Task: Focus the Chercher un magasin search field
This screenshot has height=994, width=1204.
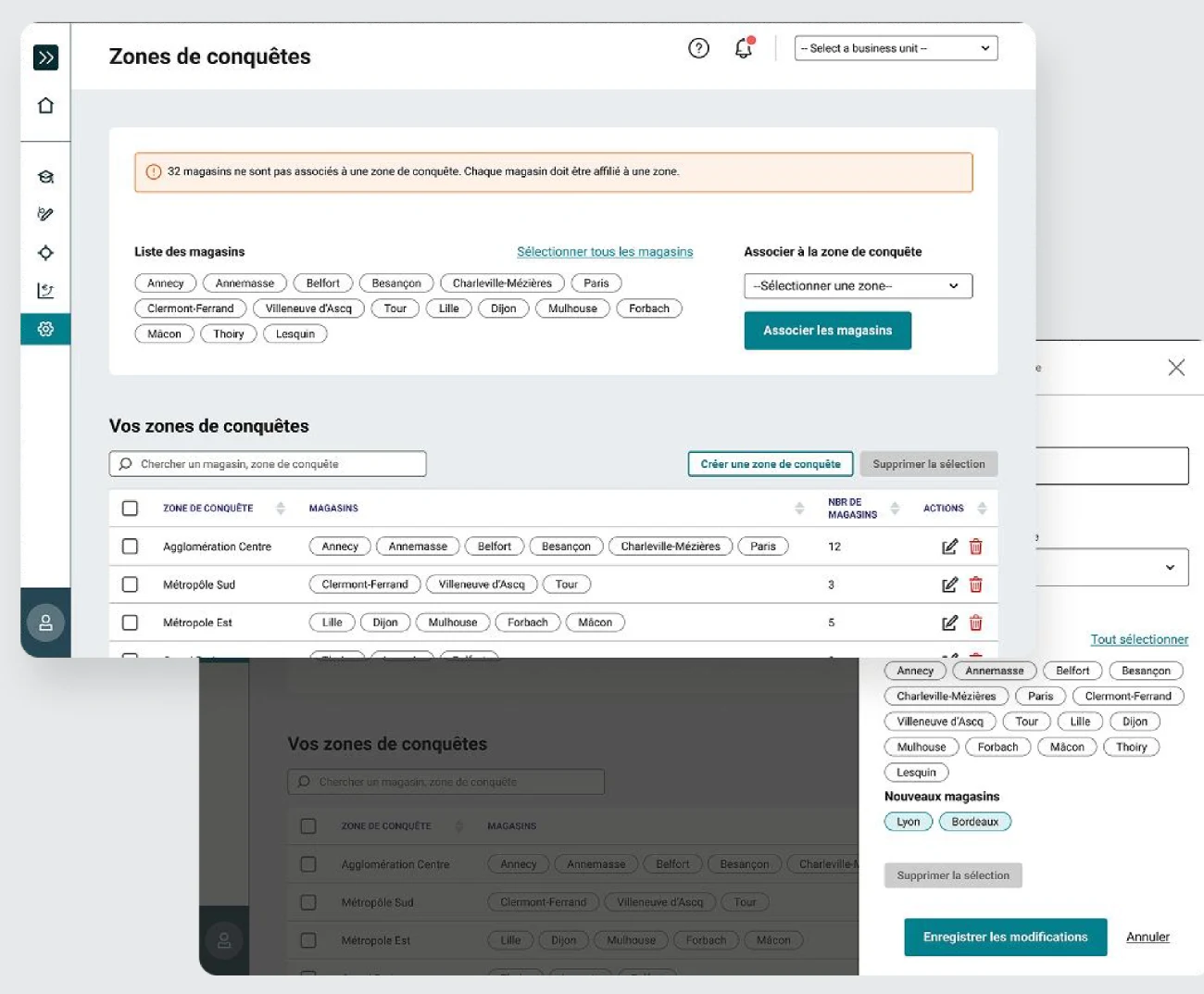Action: pos(268,464)
